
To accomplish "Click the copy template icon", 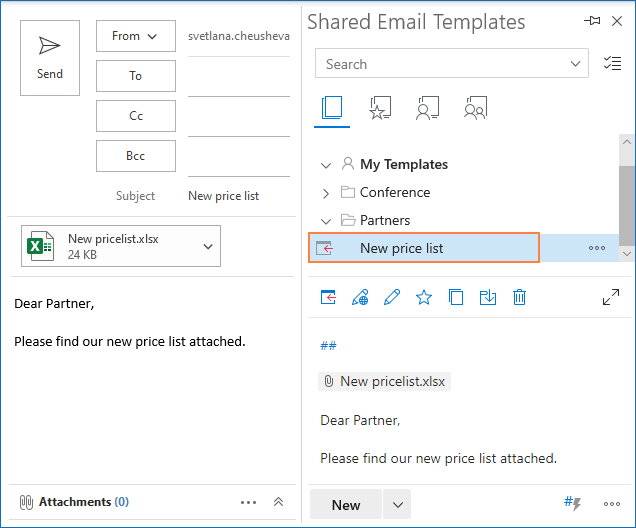I will [x=456, y=297].
